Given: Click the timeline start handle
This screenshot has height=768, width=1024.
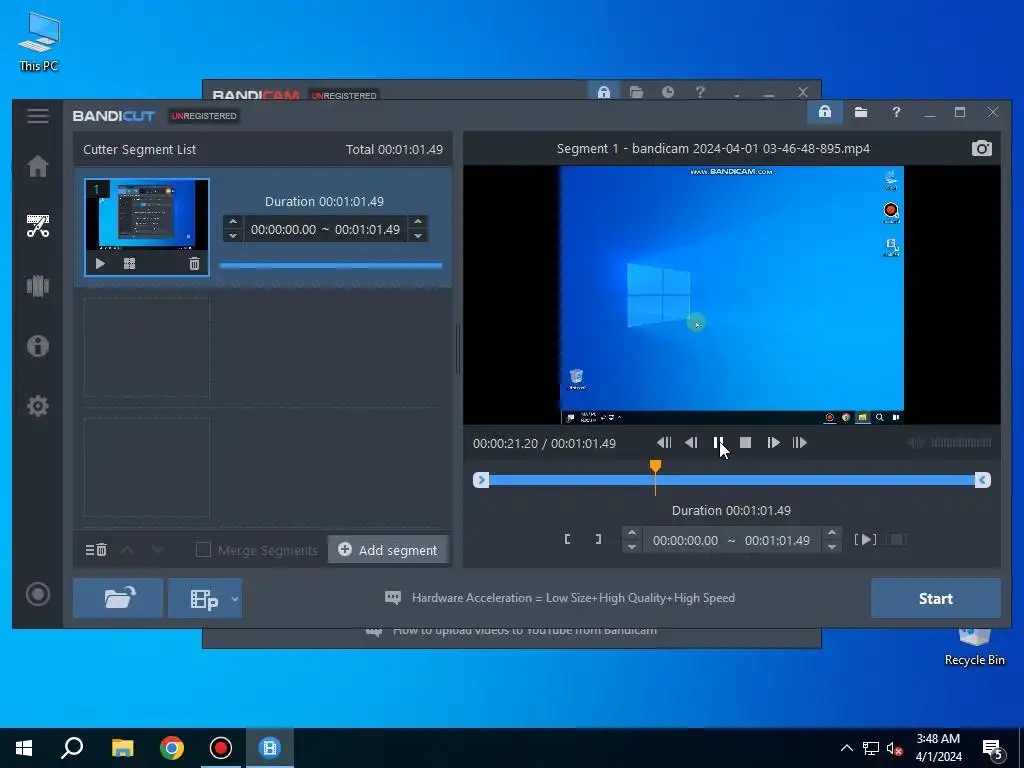Looking at the screenshot, I should coord(481,480).
